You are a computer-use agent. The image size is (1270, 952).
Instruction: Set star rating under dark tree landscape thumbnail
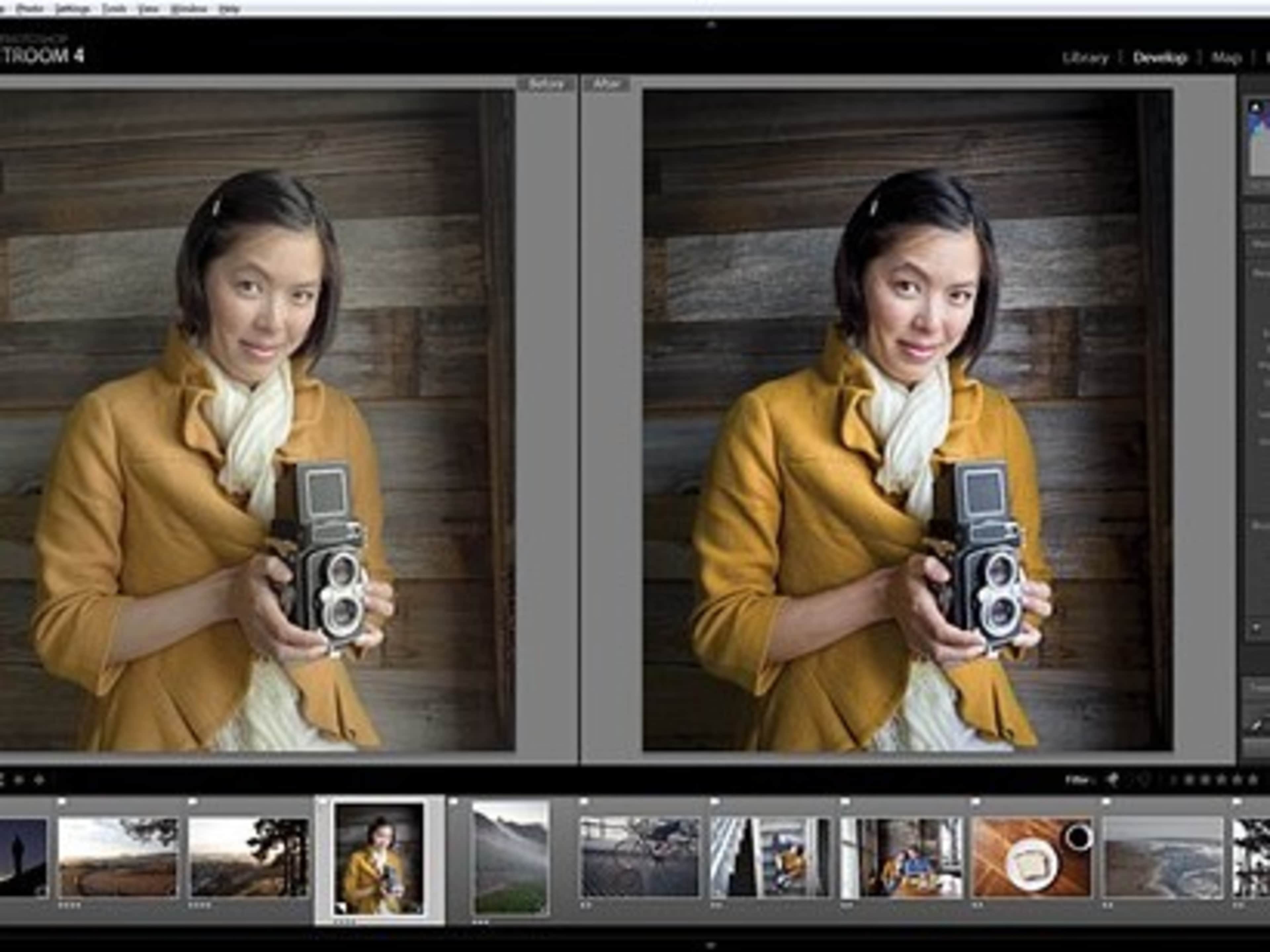point(200,905)
